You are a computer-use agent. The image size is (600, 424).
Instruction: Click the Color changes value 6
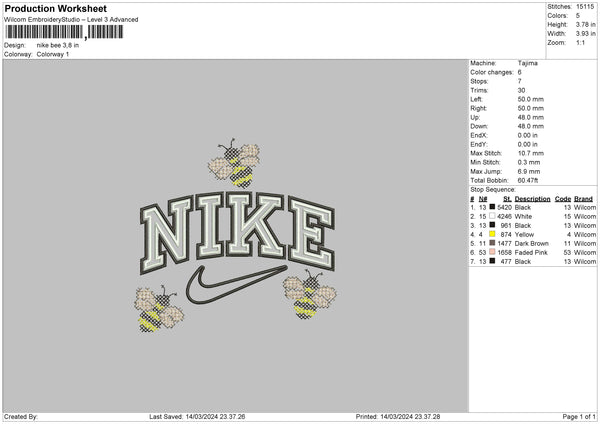pyautogui.click(x=520, y=72)
